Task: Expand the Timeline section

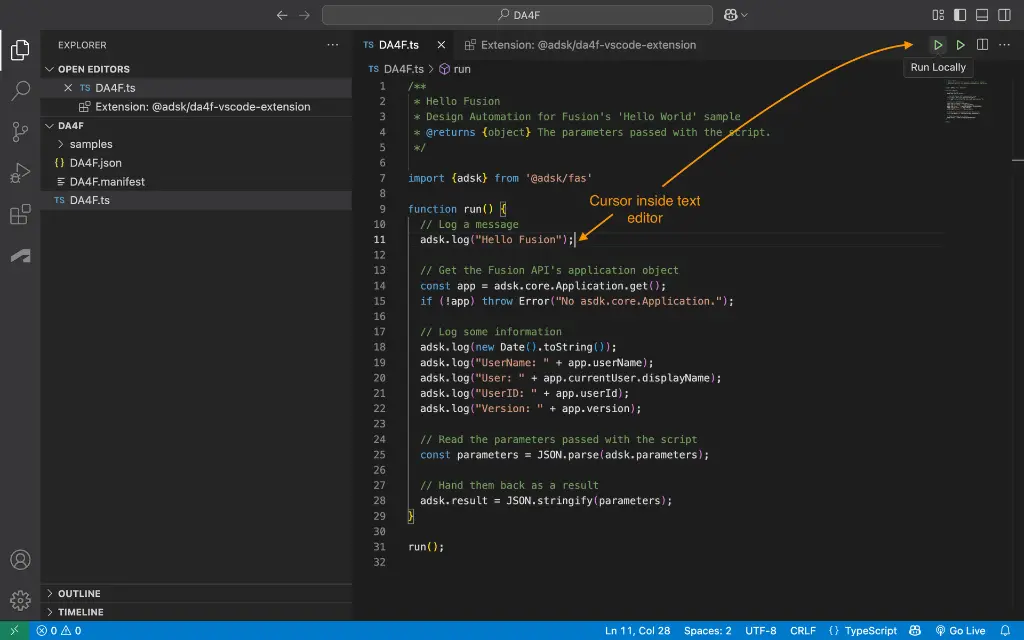Action: point(50,612)
